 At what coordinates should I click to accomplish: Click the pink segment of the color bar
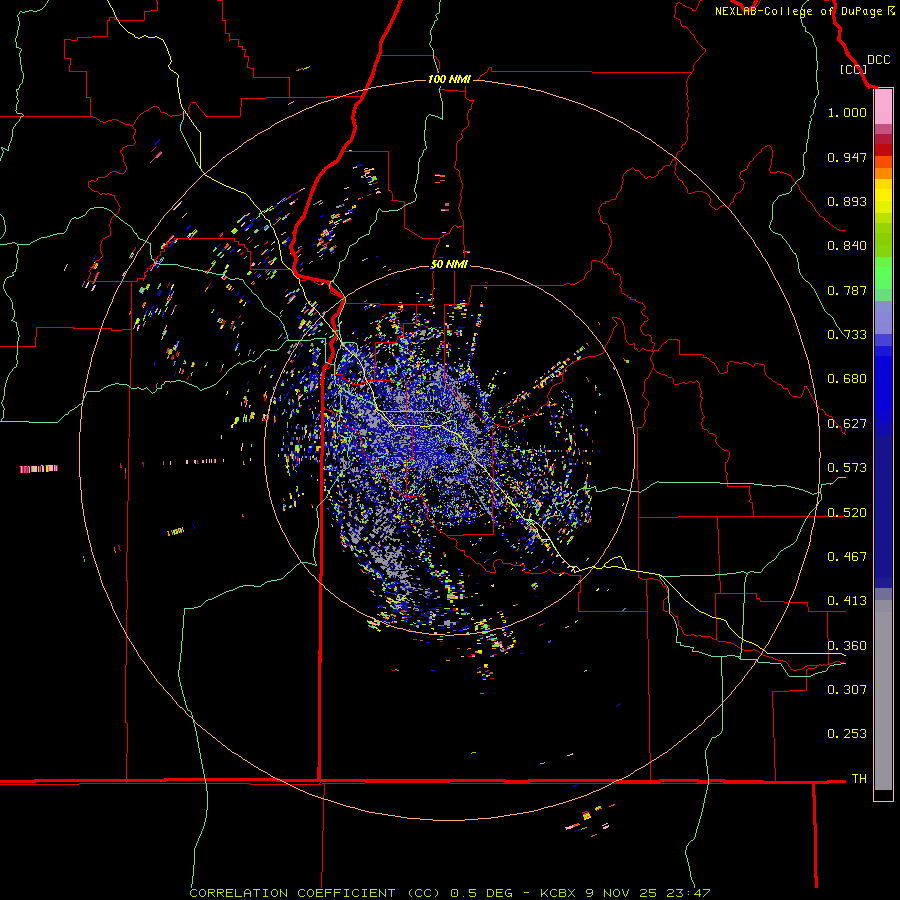click(x=883, y=107)
